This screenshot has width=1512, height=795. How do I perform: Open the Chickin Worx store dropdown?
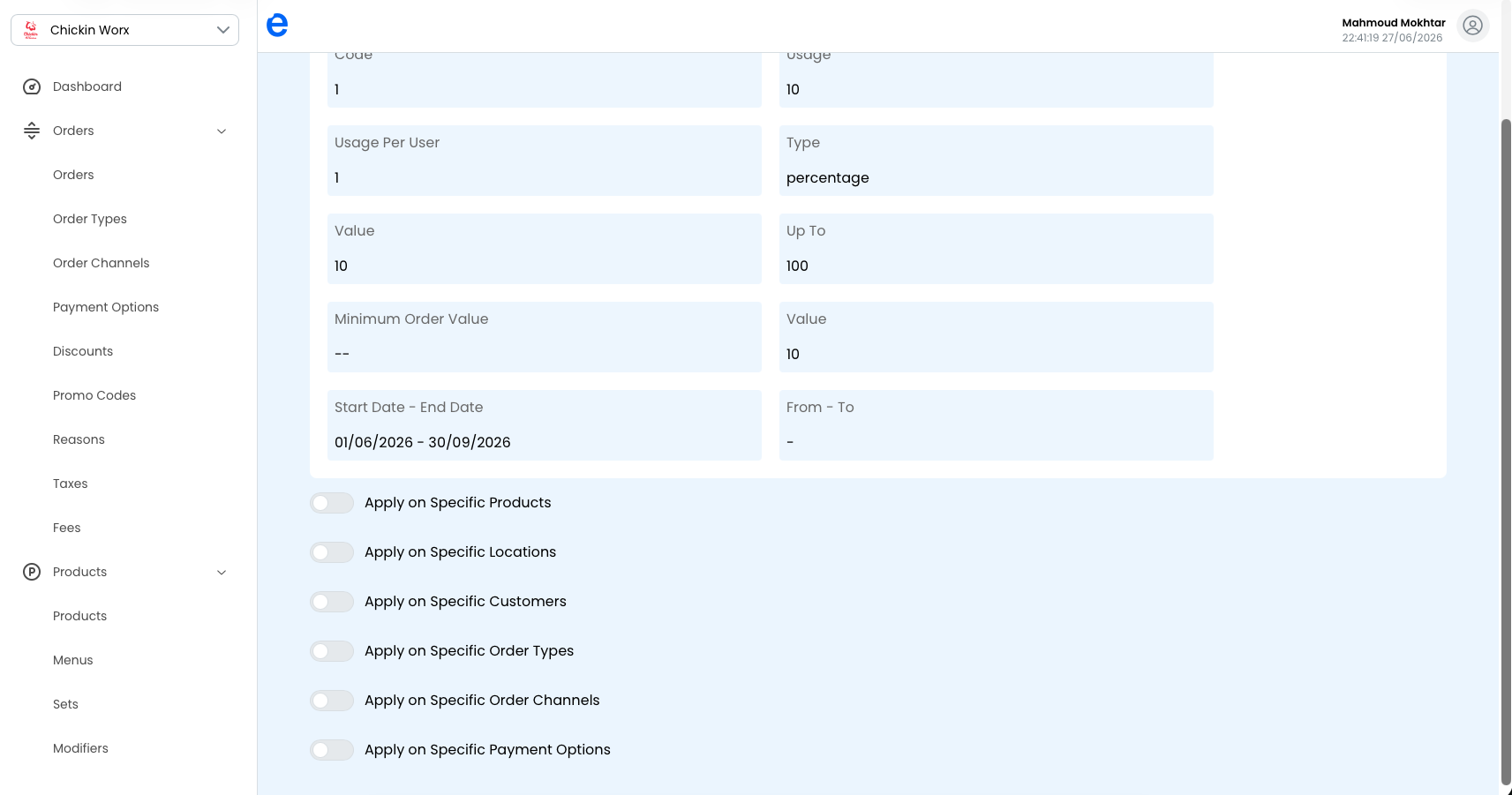[x=124, y=30]
